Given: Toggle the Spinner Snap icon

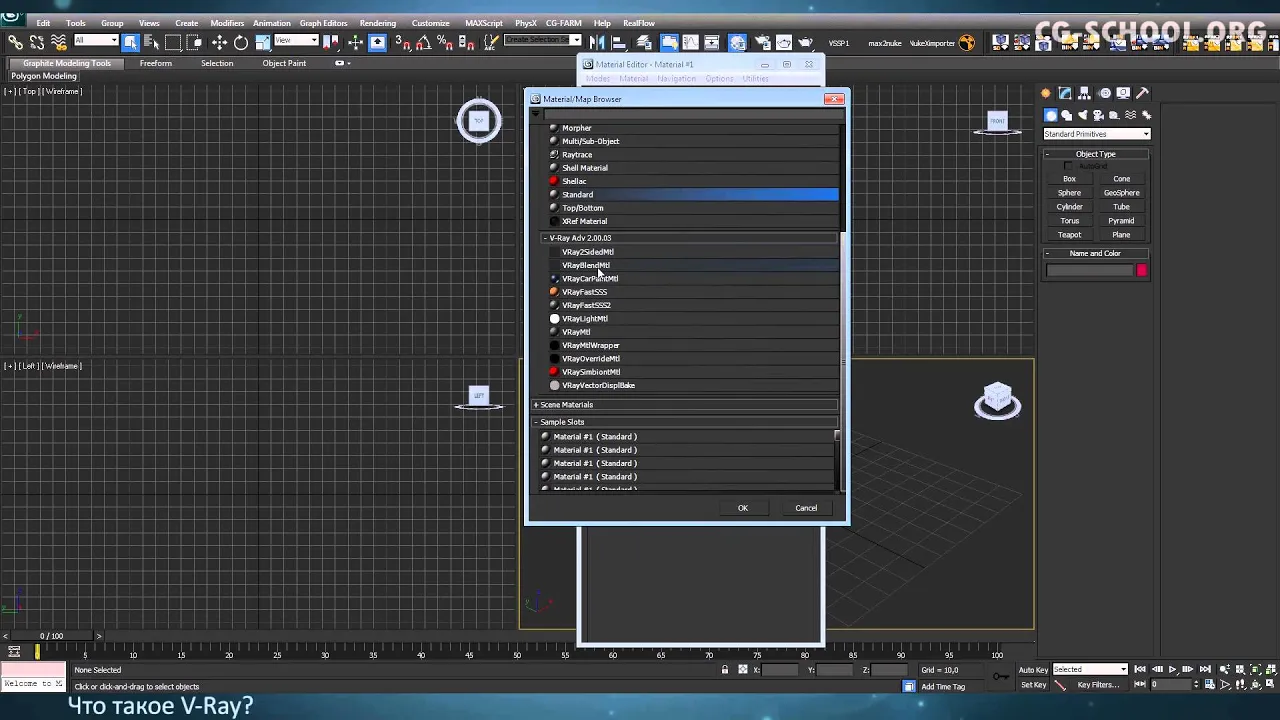Looking at the screenshot, I should tap(465, 42).
